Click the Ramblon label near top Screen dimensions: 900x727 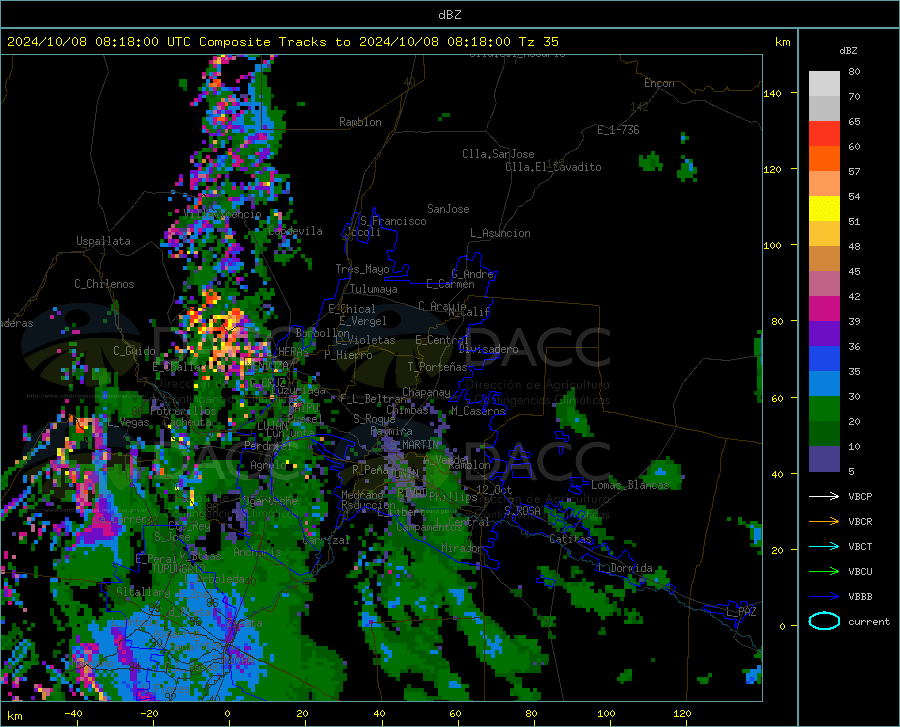click(x=360, y=122)
